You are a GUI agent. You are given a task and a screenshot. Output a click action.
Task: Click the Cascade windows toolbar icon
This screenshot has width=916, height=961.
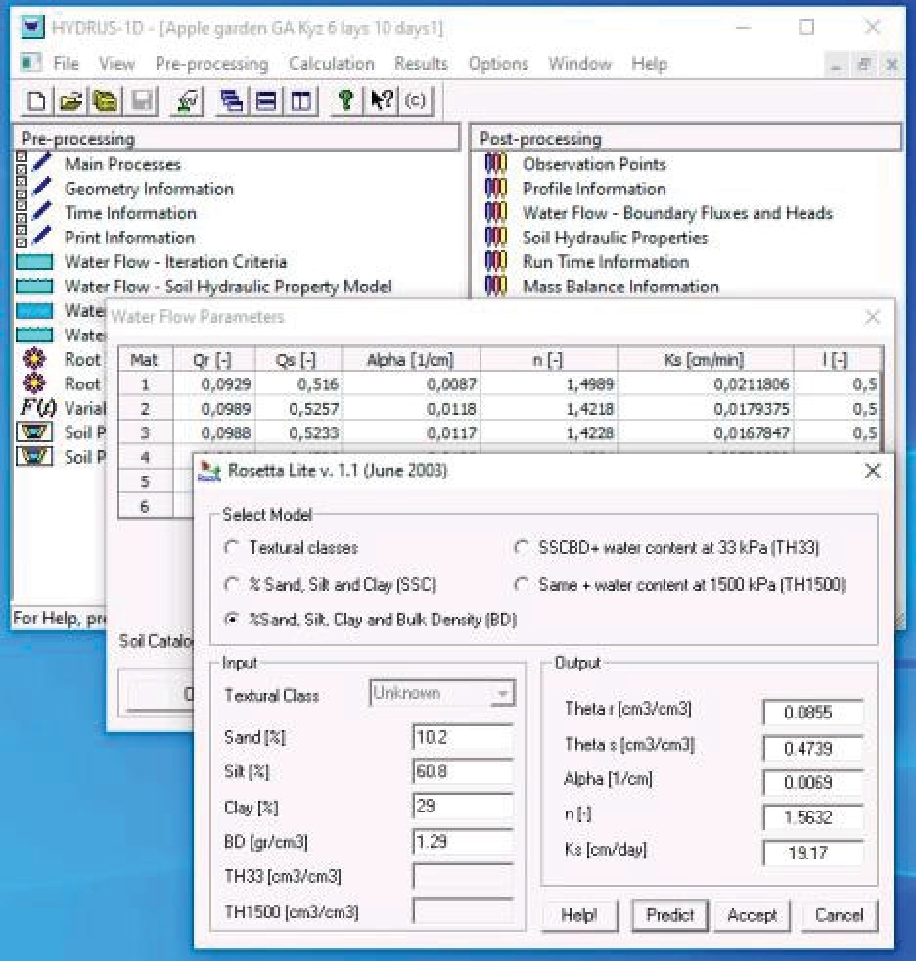(x=233, y=101)
